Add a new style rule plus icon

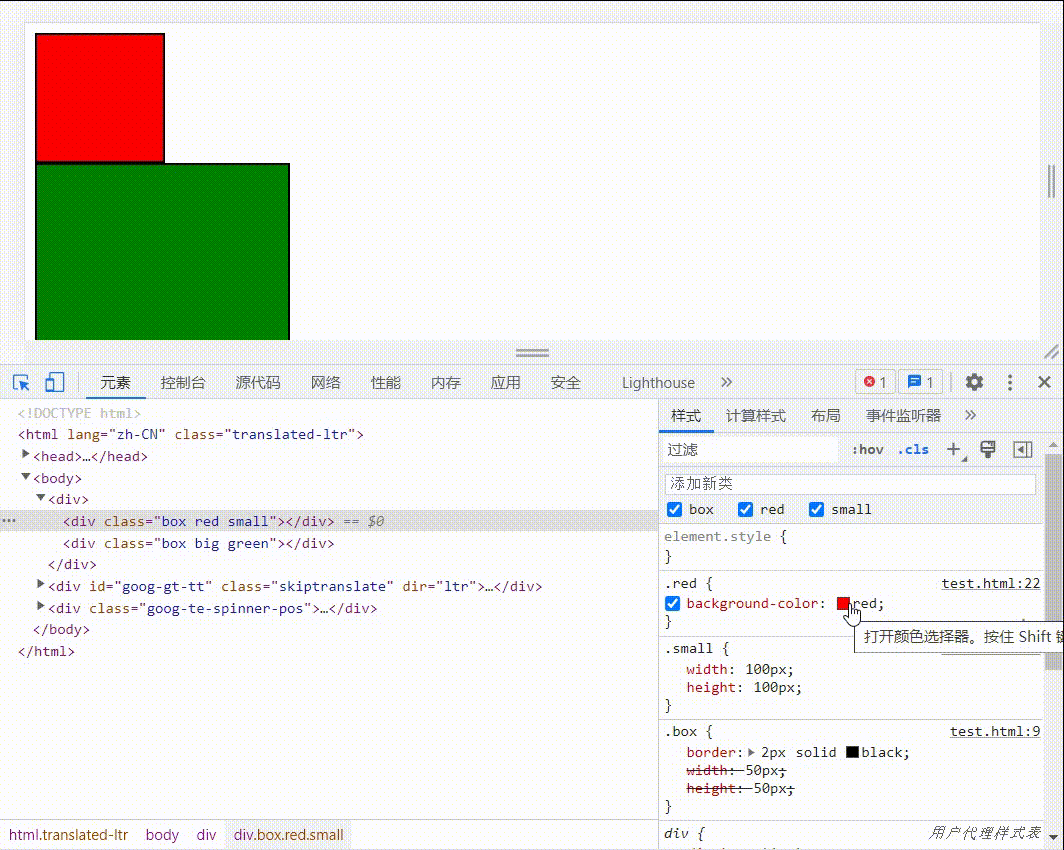[955, 450]
